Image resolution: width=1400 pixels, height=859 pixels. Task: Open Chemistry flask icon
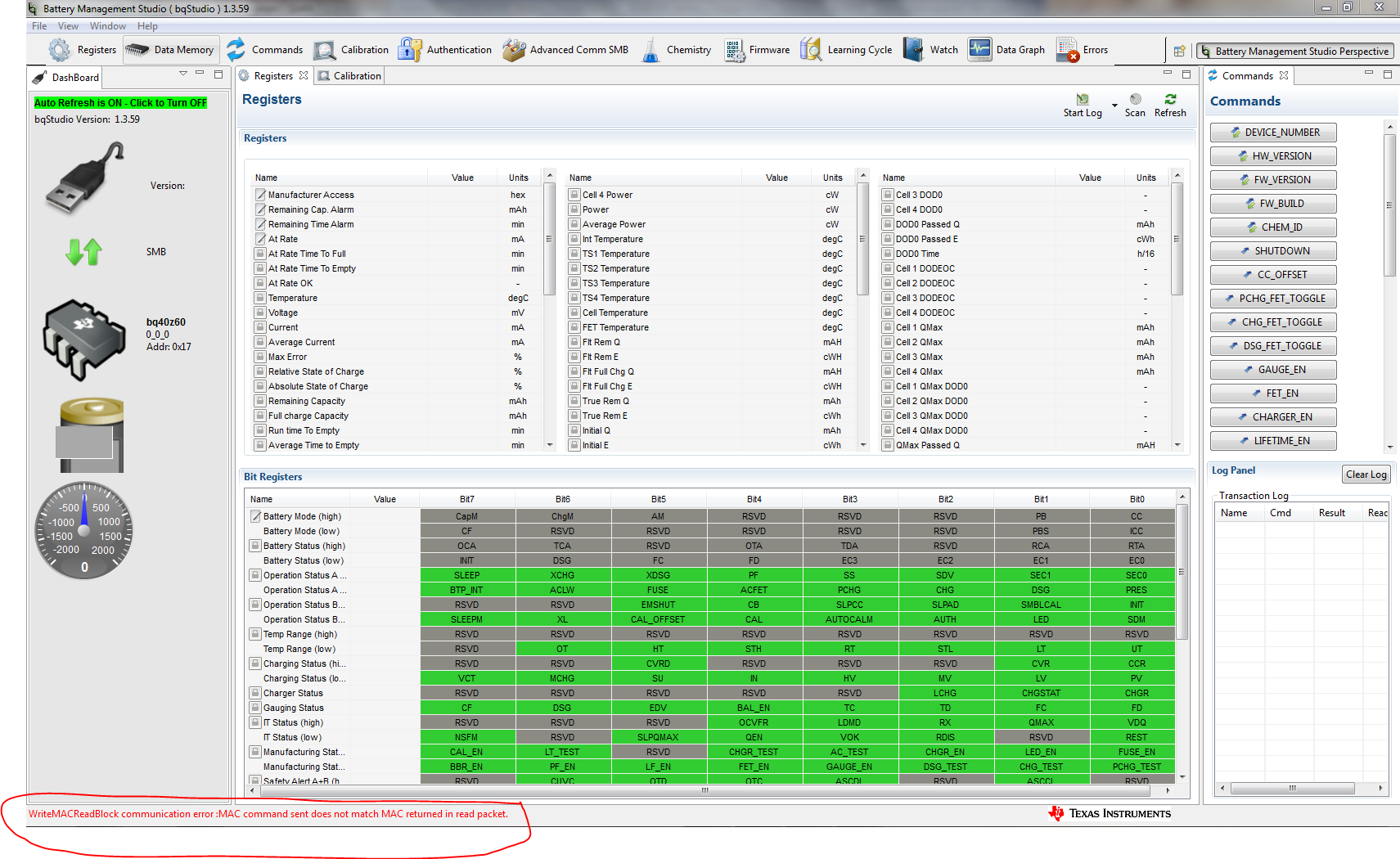click(x=650, y=51)
